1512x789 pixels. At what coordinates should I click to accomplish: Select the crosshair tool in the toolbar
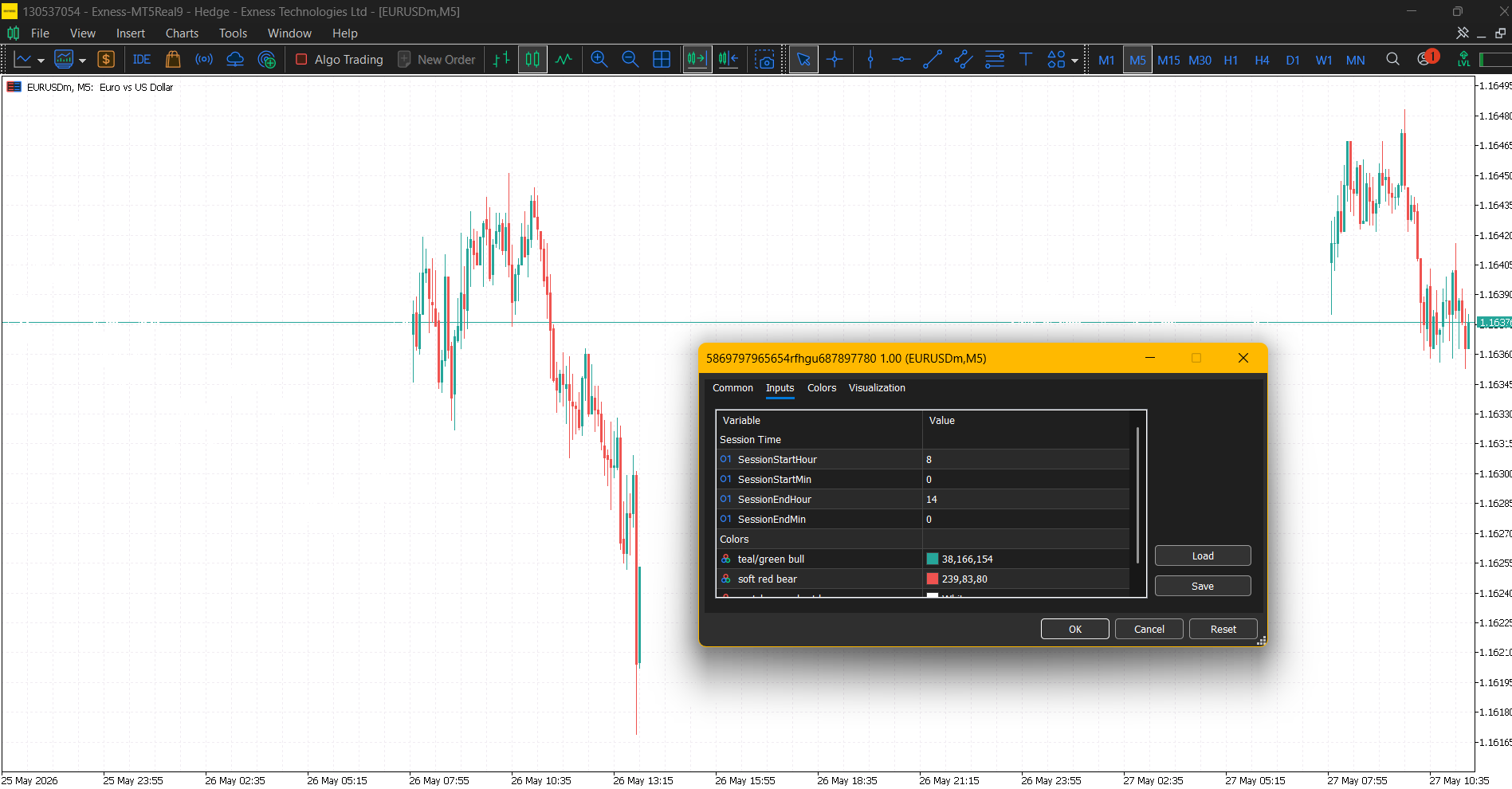coord(835,60)
